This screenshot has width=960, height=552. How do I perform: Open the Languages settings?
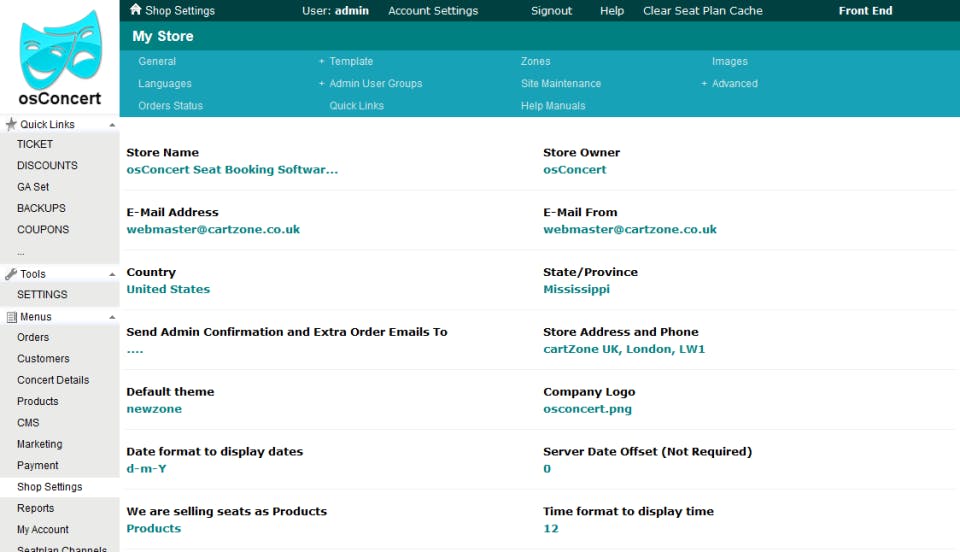pos(165,83)
